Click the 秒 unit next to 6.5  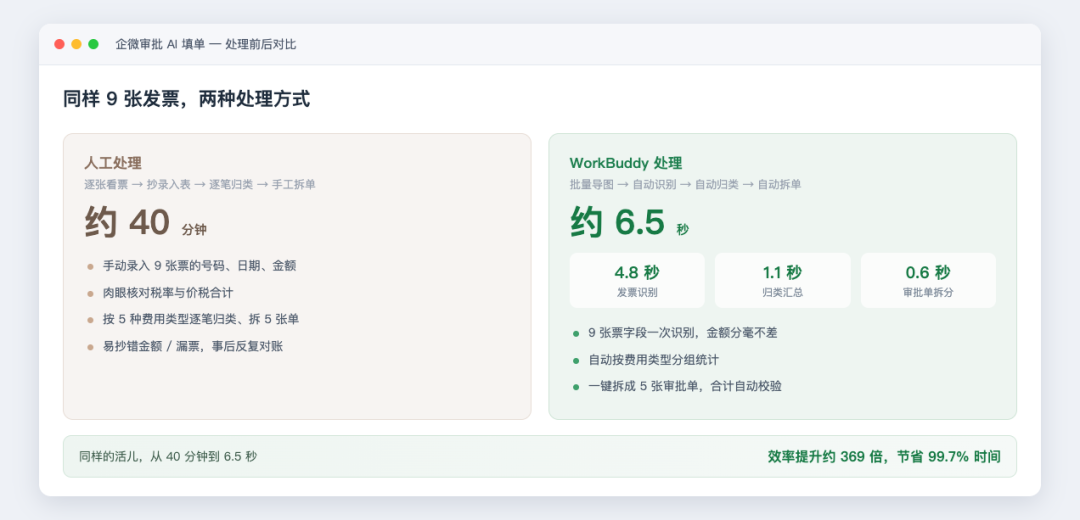click(x=683, y=229)
